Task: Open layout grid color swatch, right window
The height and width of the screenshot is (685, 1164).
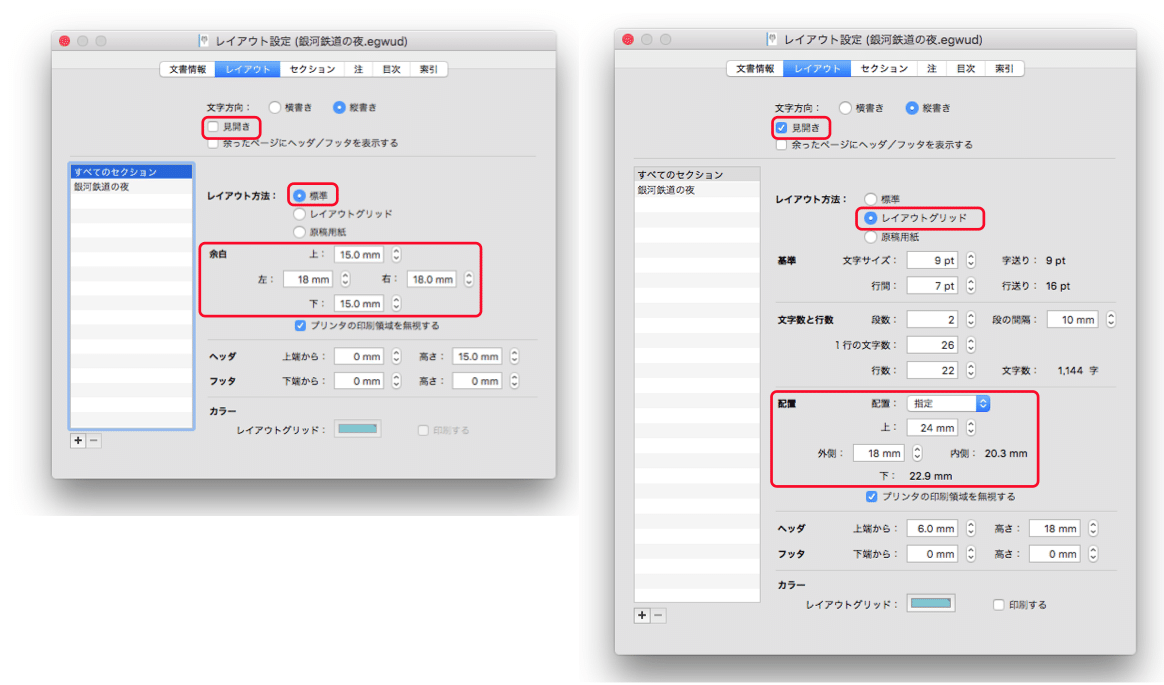Action: 931,603
